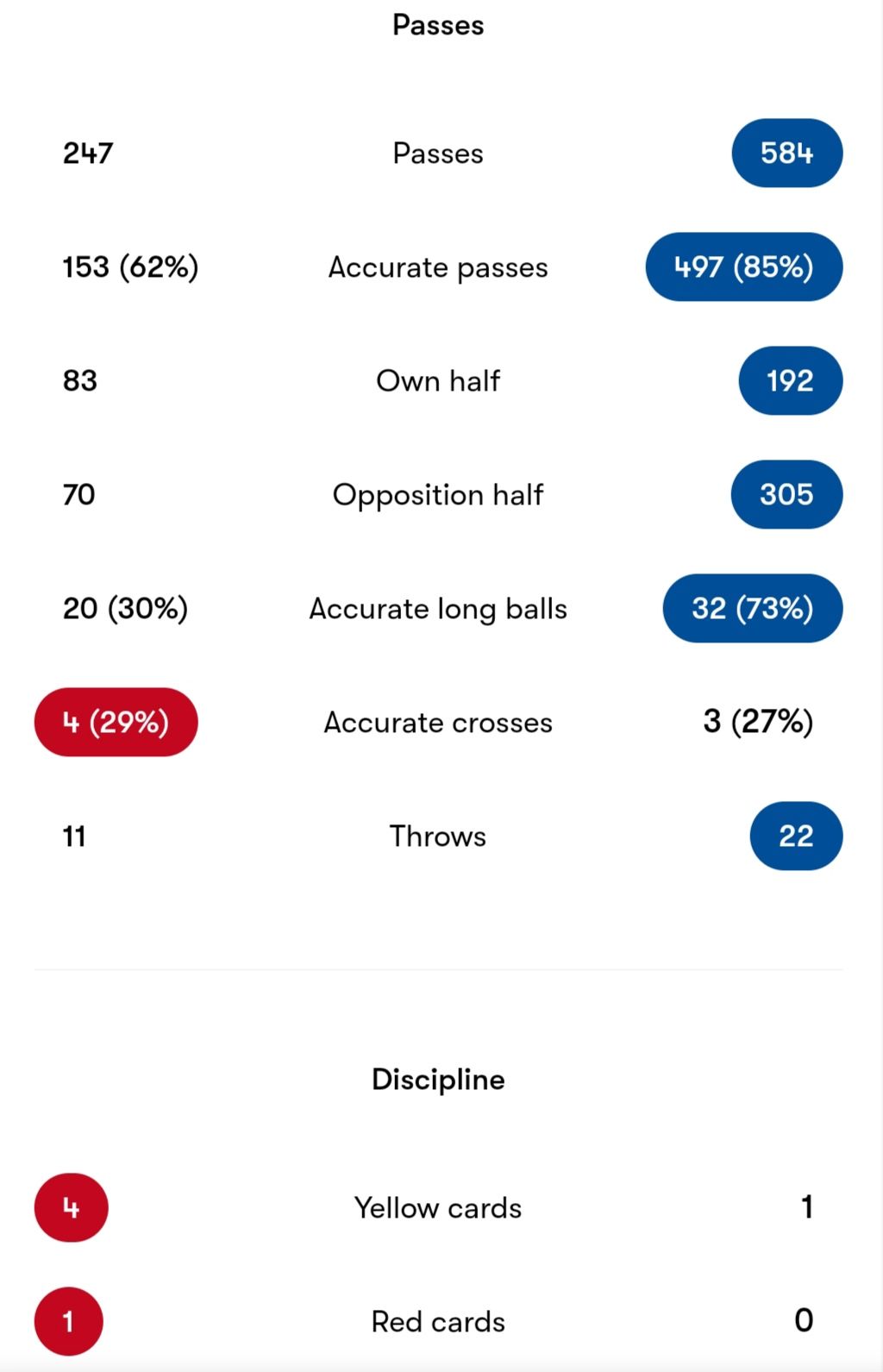This screenshot has width=883, height=1372.
Task: Tap the blue 22 throws badge
Action: 796,836
